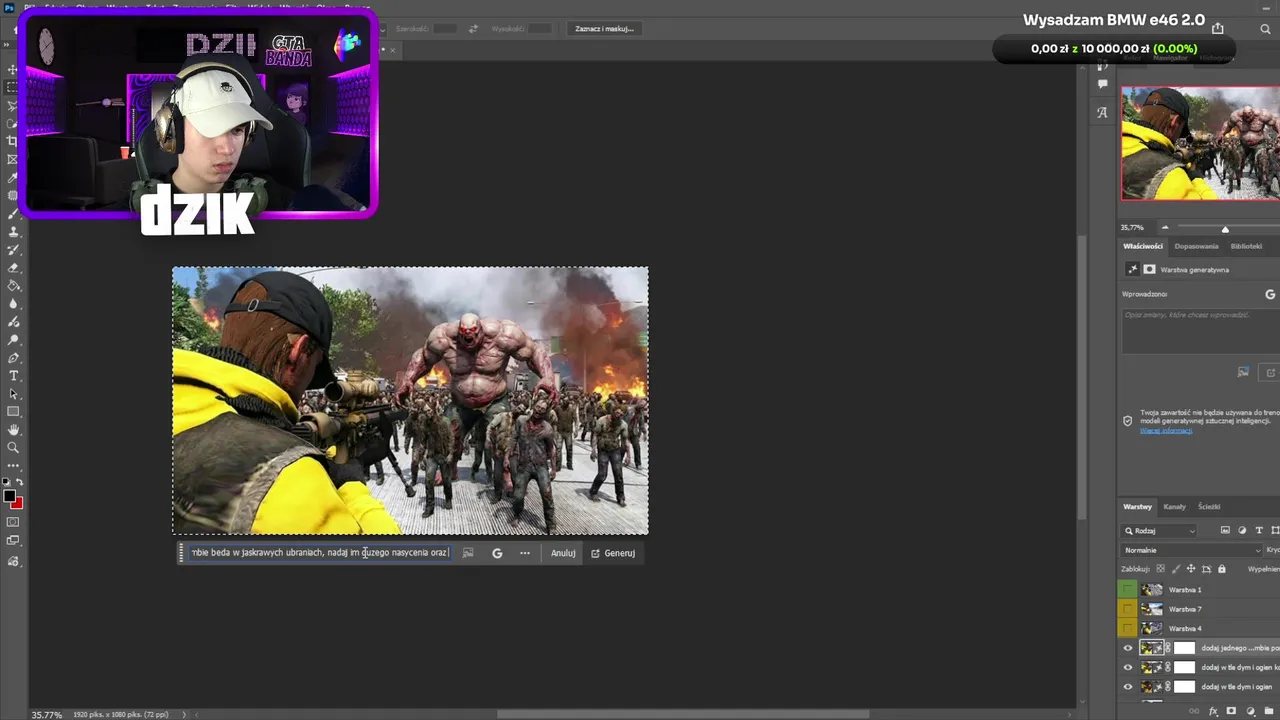Show Warstwa 4 layer visibility

pyautogui.click(x=1128, y=628)
